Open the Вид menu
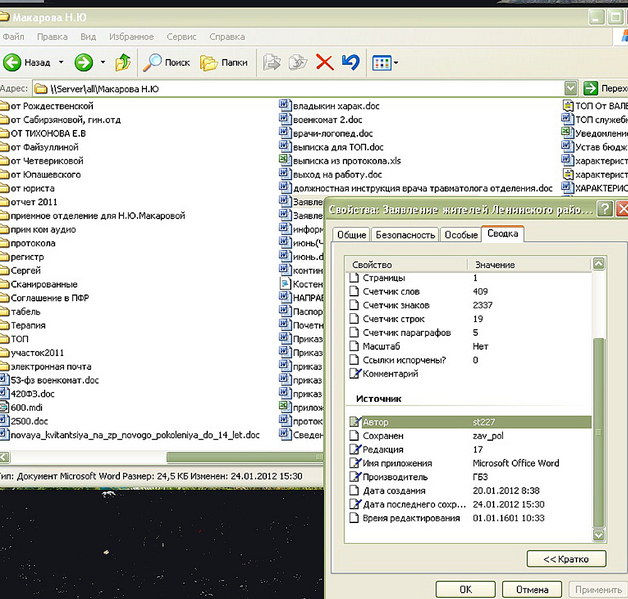The height and width of the screenshot is (599, 628). point(88,37)
